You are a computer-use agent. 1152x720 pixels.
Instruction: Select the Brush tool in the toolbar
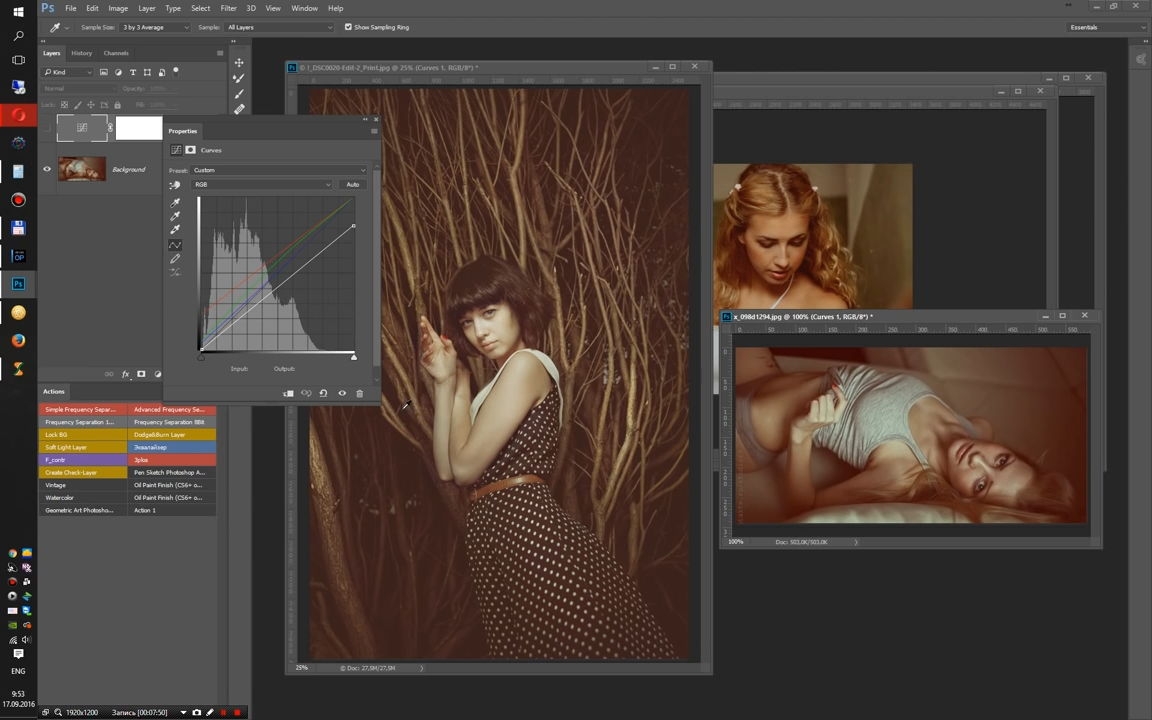(239, 94)
